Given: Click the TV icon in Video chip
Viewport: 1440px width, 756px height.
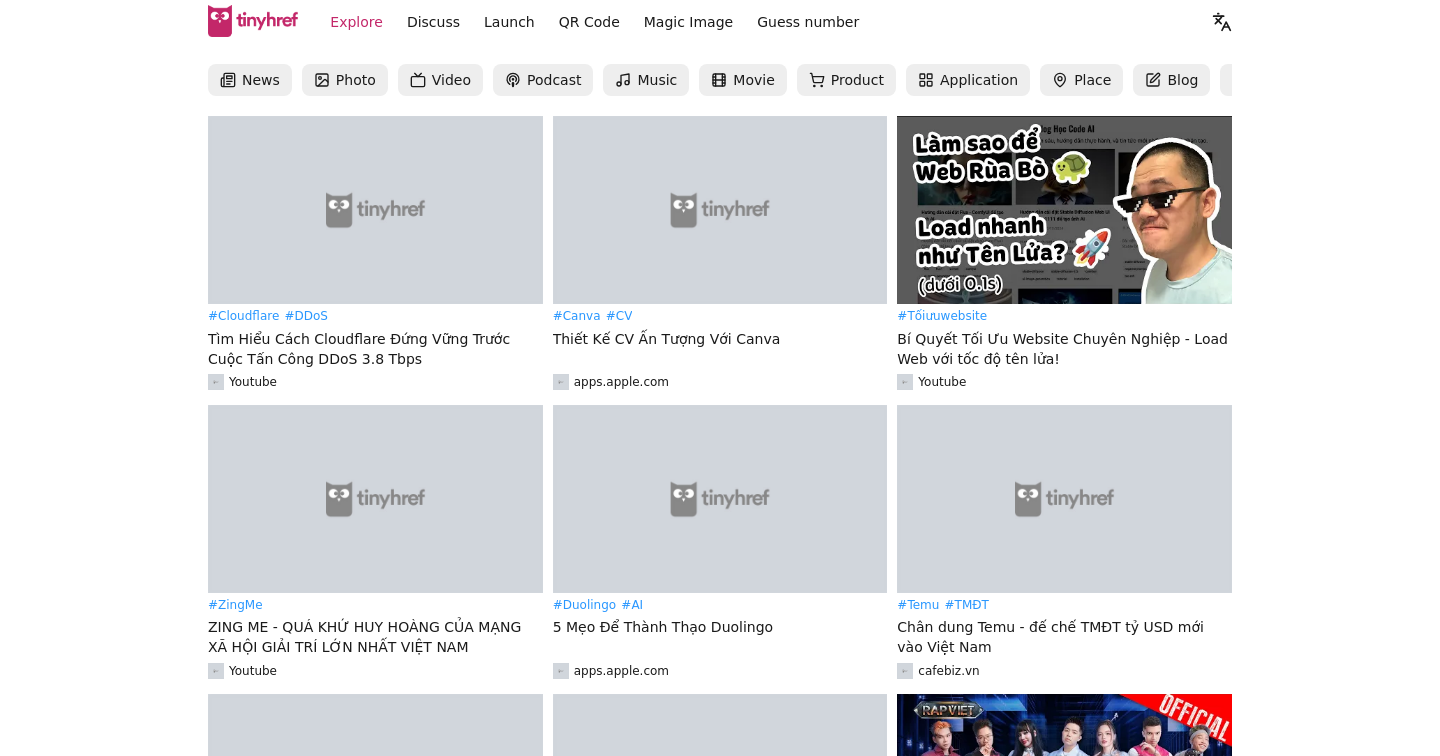Looking at the screenshot, I should click(418, 80).
